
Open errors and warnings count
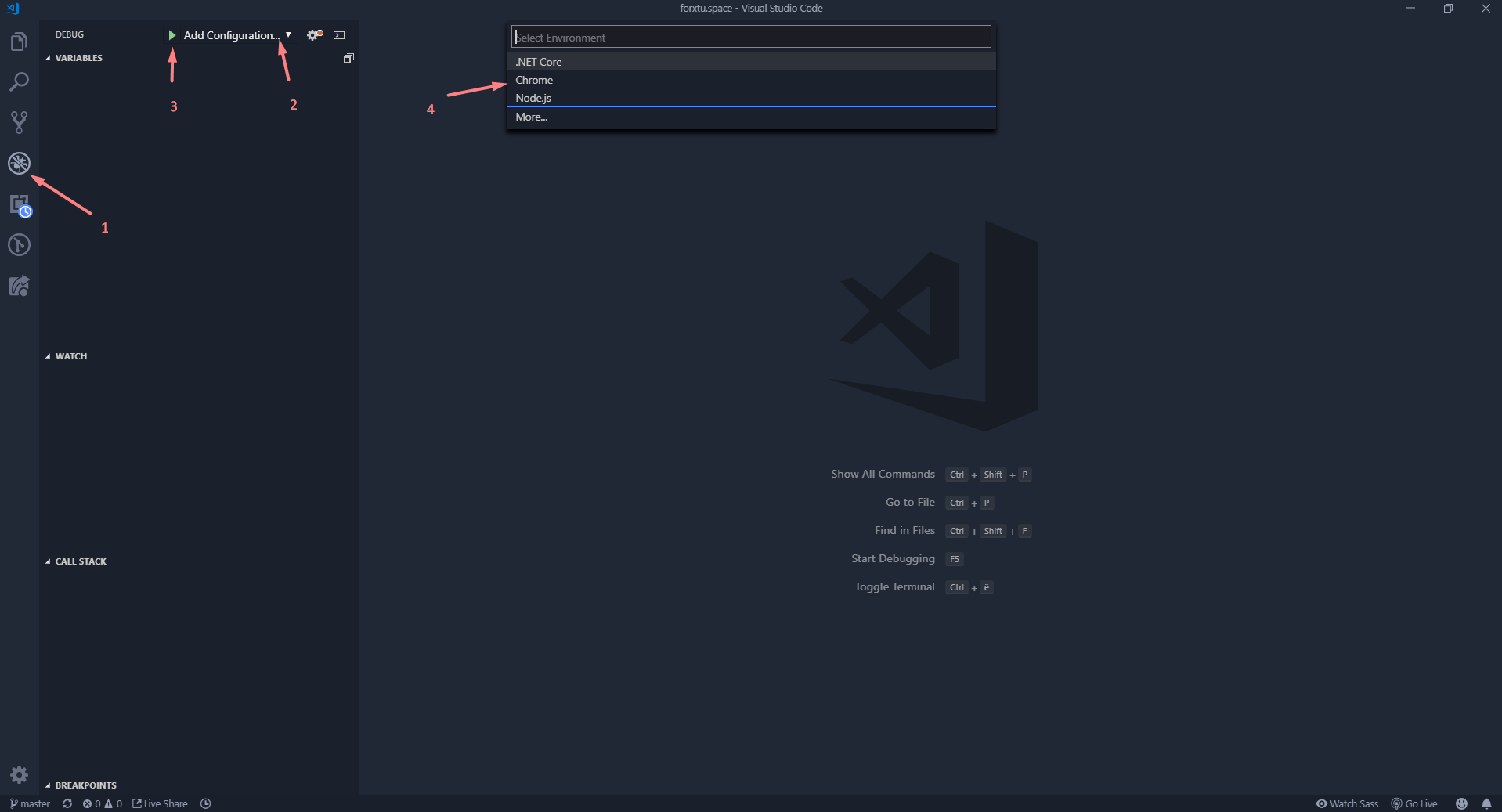click(x=103, y=803)
